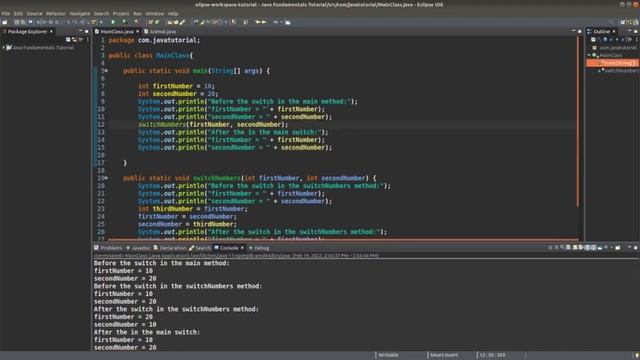Select switchNumbers in the Outline
Screen dimensions: 640x360
click(x=619, y=71)
